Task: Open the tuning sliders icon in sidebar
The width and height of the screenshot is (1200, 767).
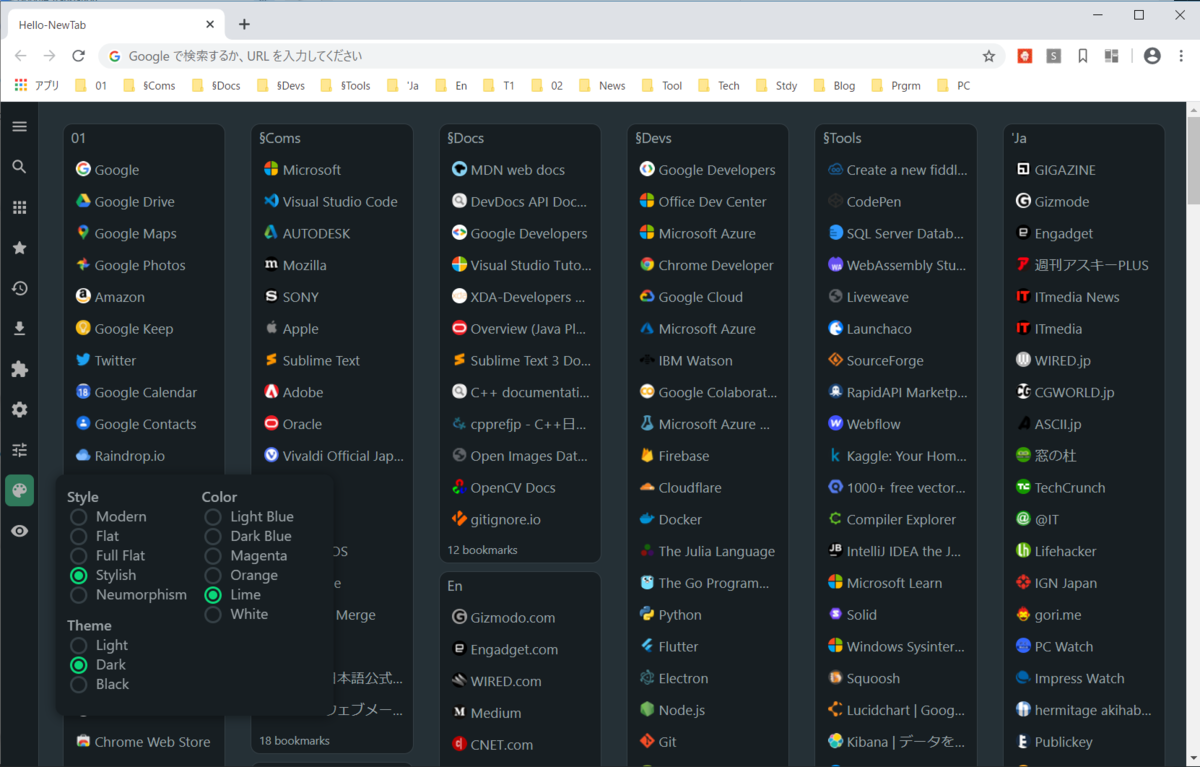Action: pos(19,450)
